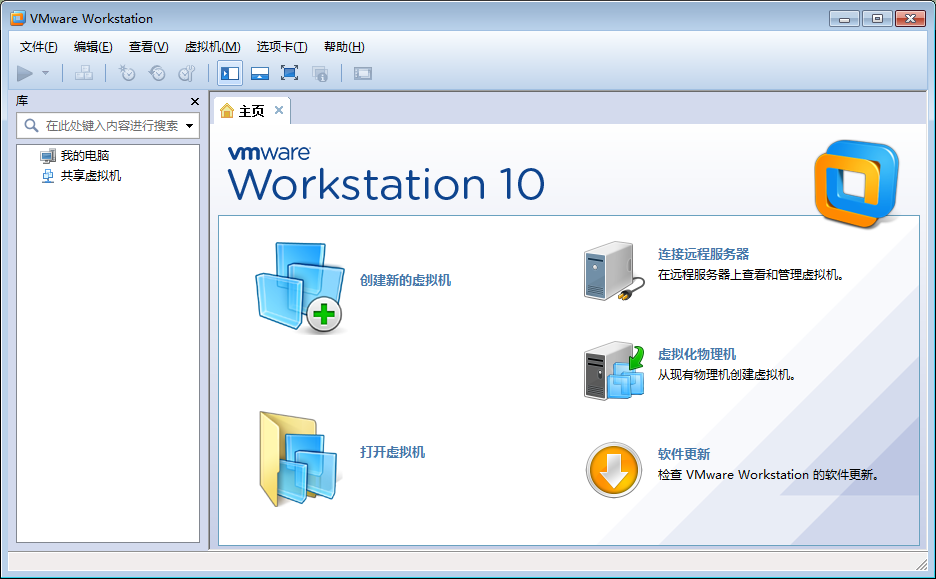
Task: Click text 检查 VMware Workstation 的软件更新。
Action: [768, 475]
